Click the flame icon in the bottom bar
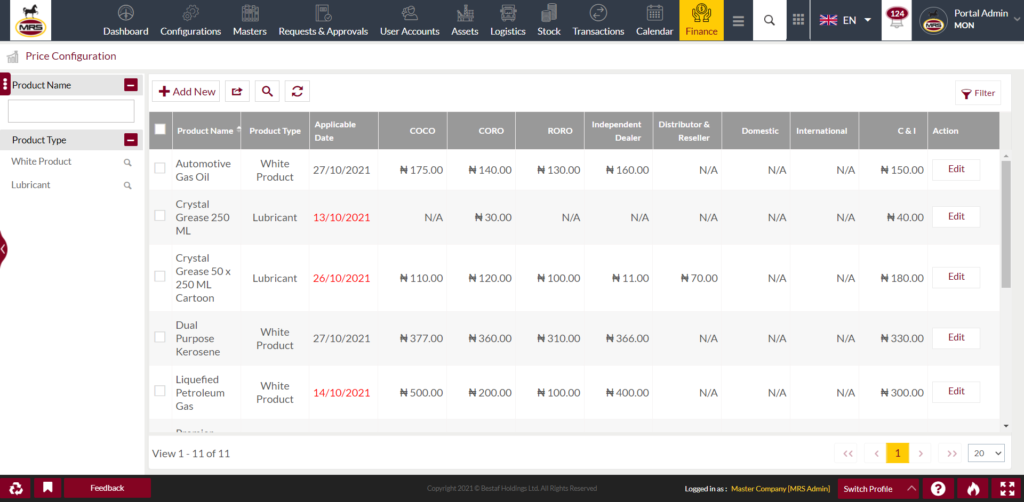This screenshot has width=1024, height=502. tap(973, 488)
